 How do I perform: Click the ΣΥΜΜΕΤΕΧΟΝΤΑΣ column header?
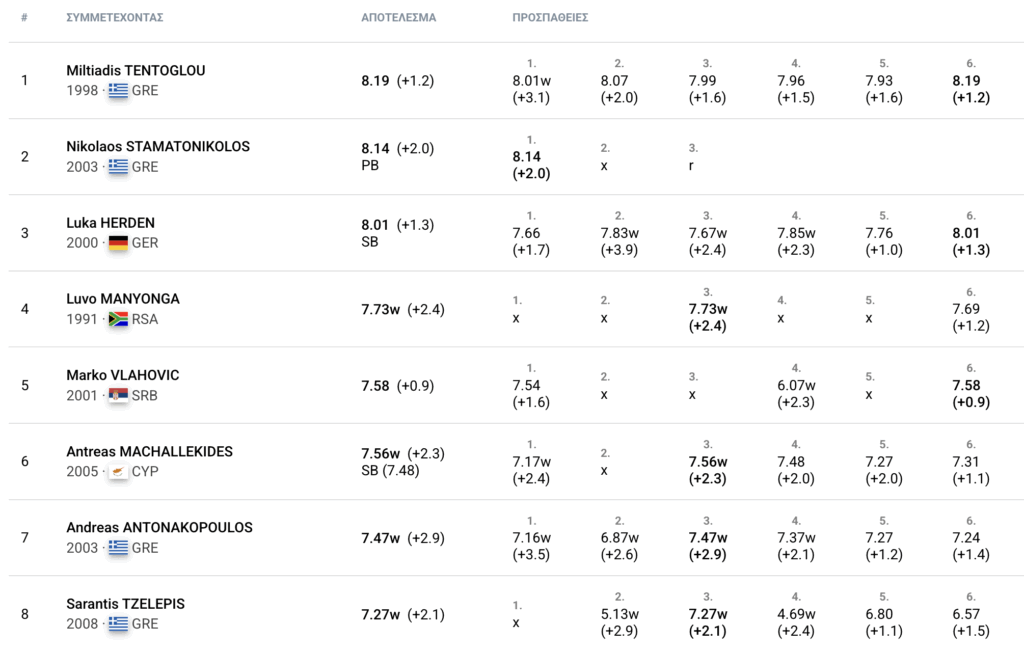tap(115, 18)
